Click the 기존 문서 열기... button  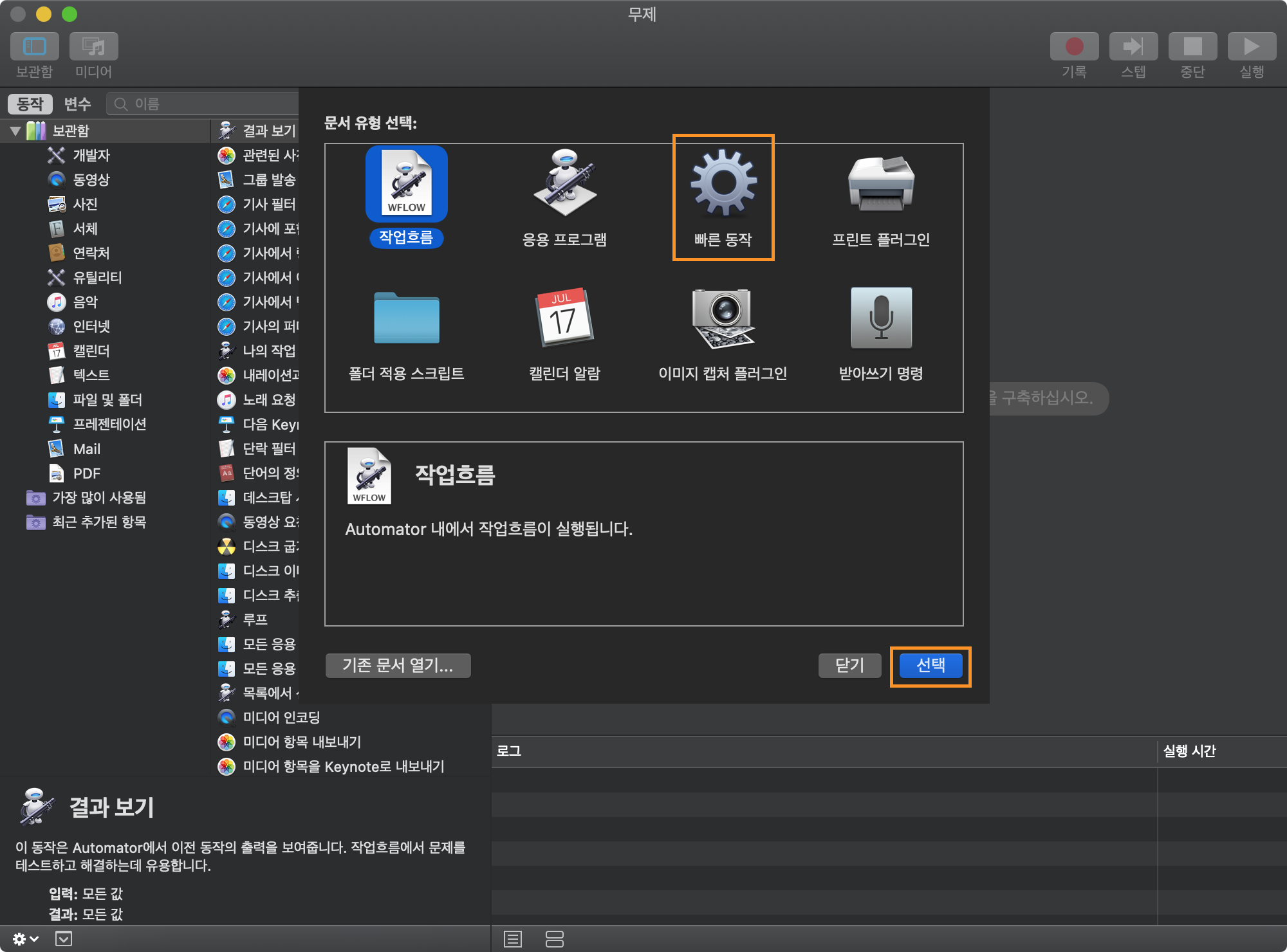click(x=398, y=666)
